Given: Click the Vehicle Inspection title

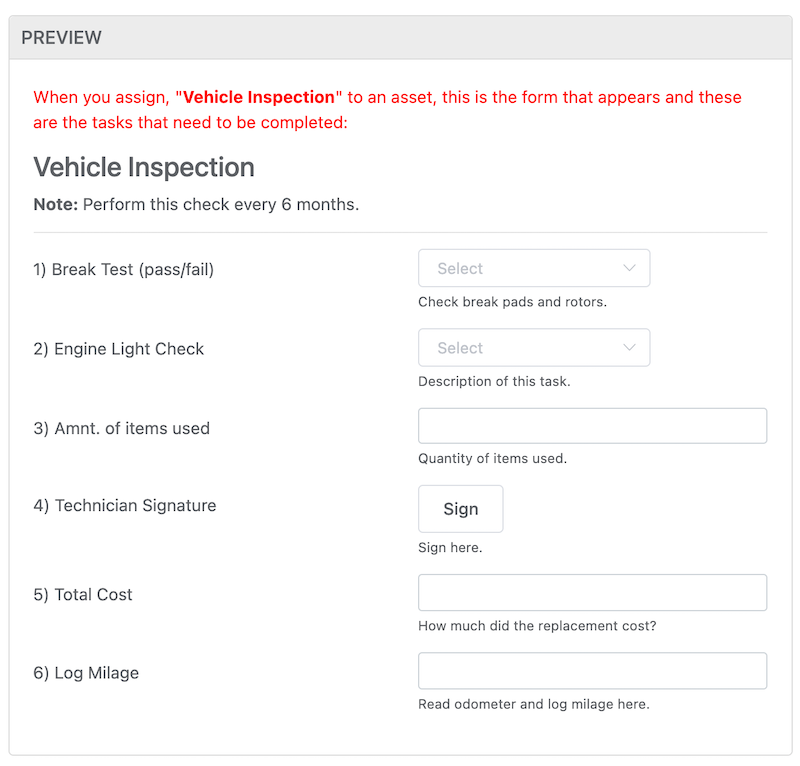Looking at the screenshot, I should tap(143, 167).
